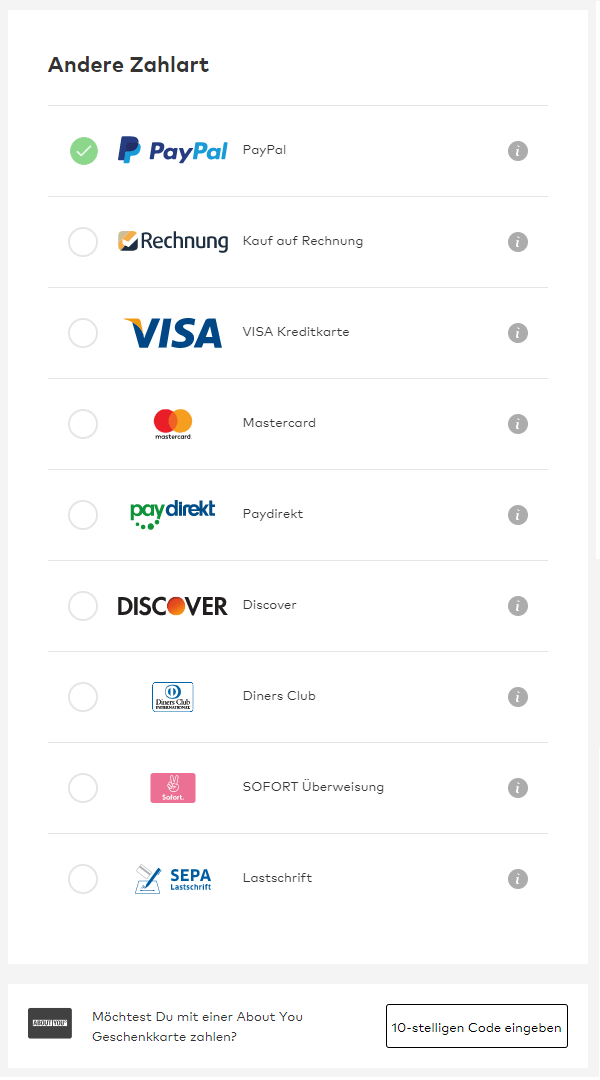The height and width of the screenshot is (1080, 600).
Task: Click 10-stelligen Code eingeben button
Action: (477, 1026)
